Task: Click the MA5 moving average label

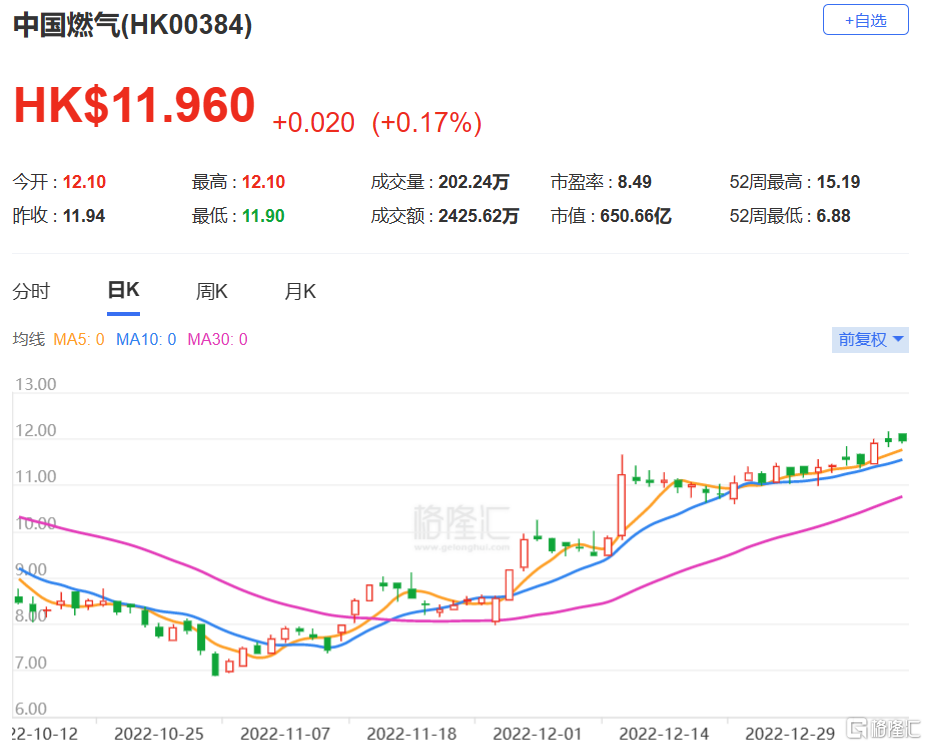Action: (79, 339)
